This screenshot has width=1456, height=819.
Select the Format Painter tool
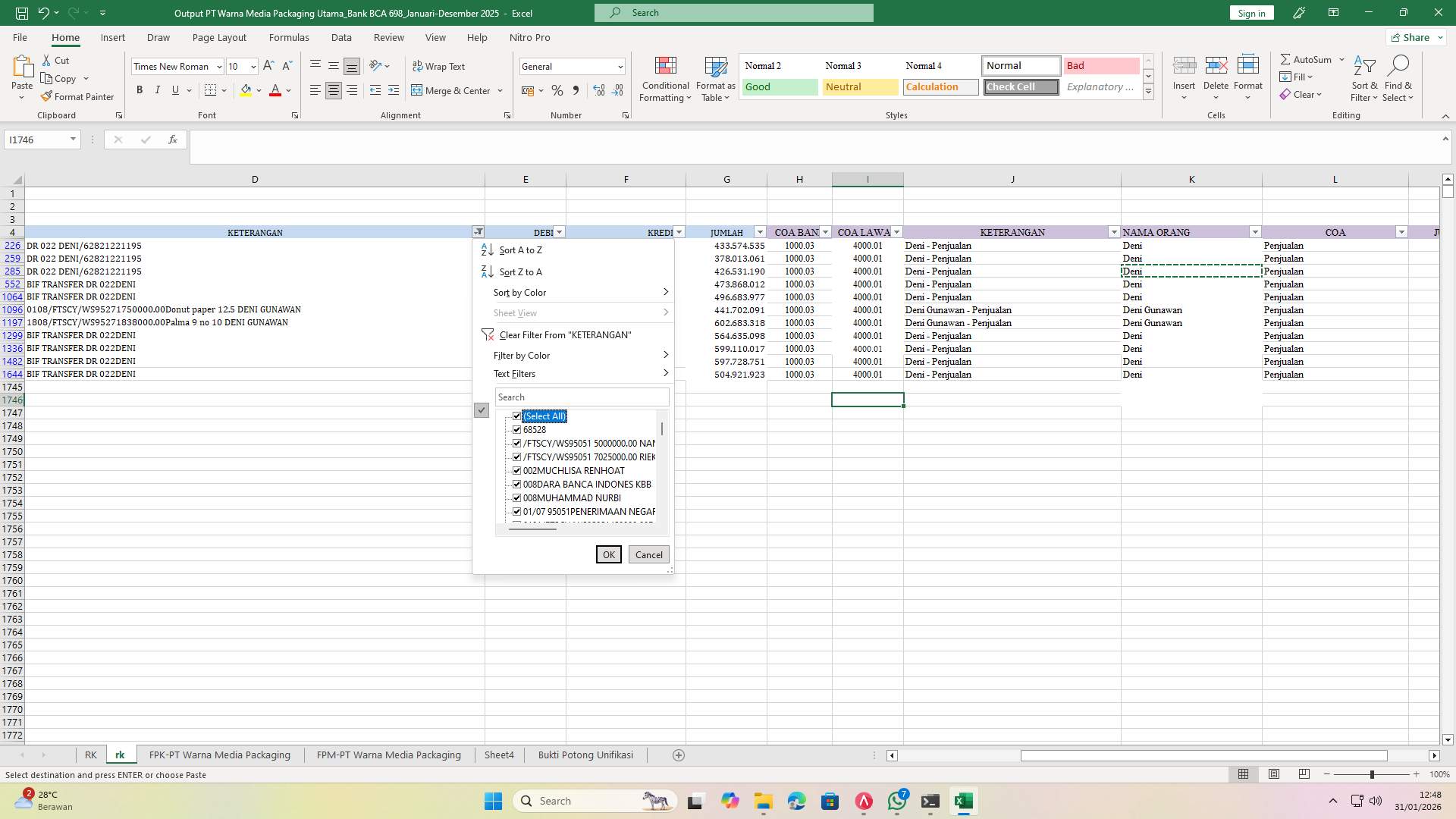click(x=78, y=96)
